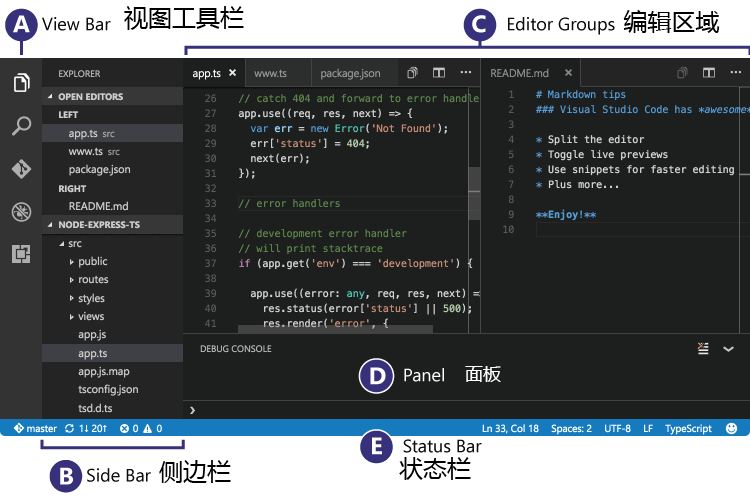The height and width of the screenshot is (500, 750).
Task: Open tsd.d.ts file
Action: [112, 408]
